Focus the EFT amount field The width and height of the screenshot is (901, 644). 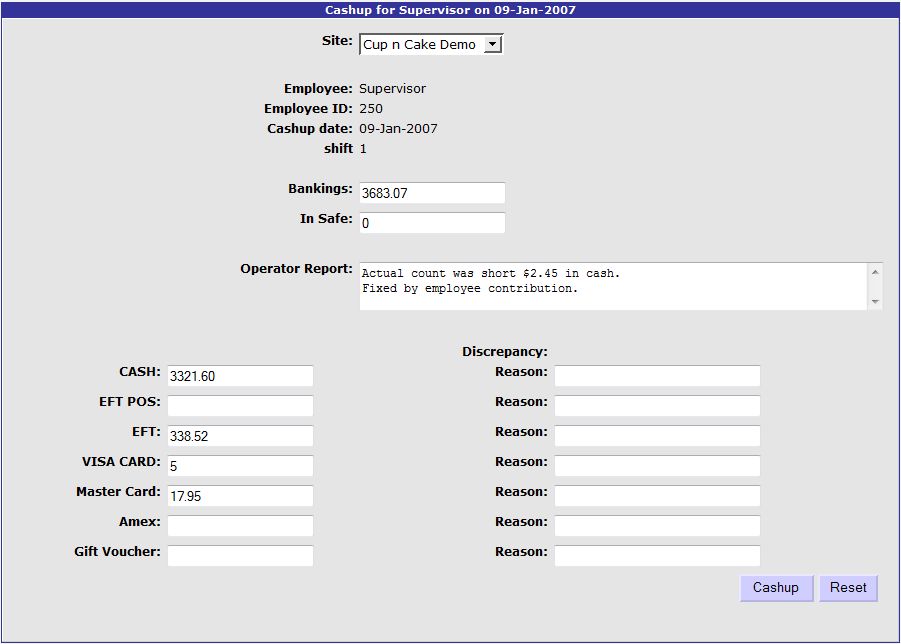pos(240,436)
